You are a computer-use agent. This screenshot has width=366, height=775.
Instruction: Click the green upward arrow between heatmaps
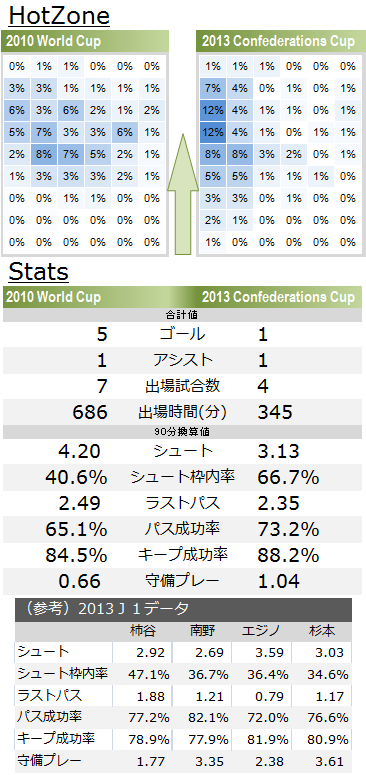(x=183, y=194)
